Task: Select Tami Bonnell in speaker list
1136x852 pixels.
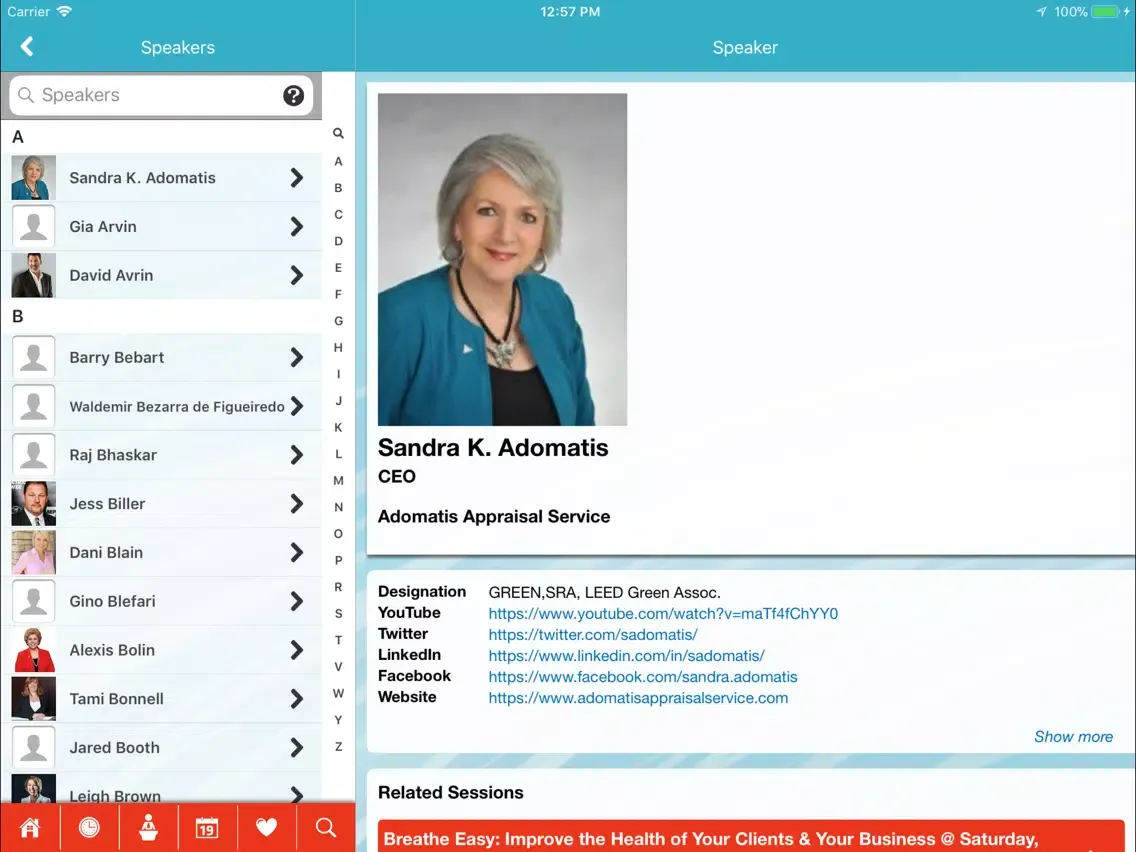Action: click(x=162, y=699)
